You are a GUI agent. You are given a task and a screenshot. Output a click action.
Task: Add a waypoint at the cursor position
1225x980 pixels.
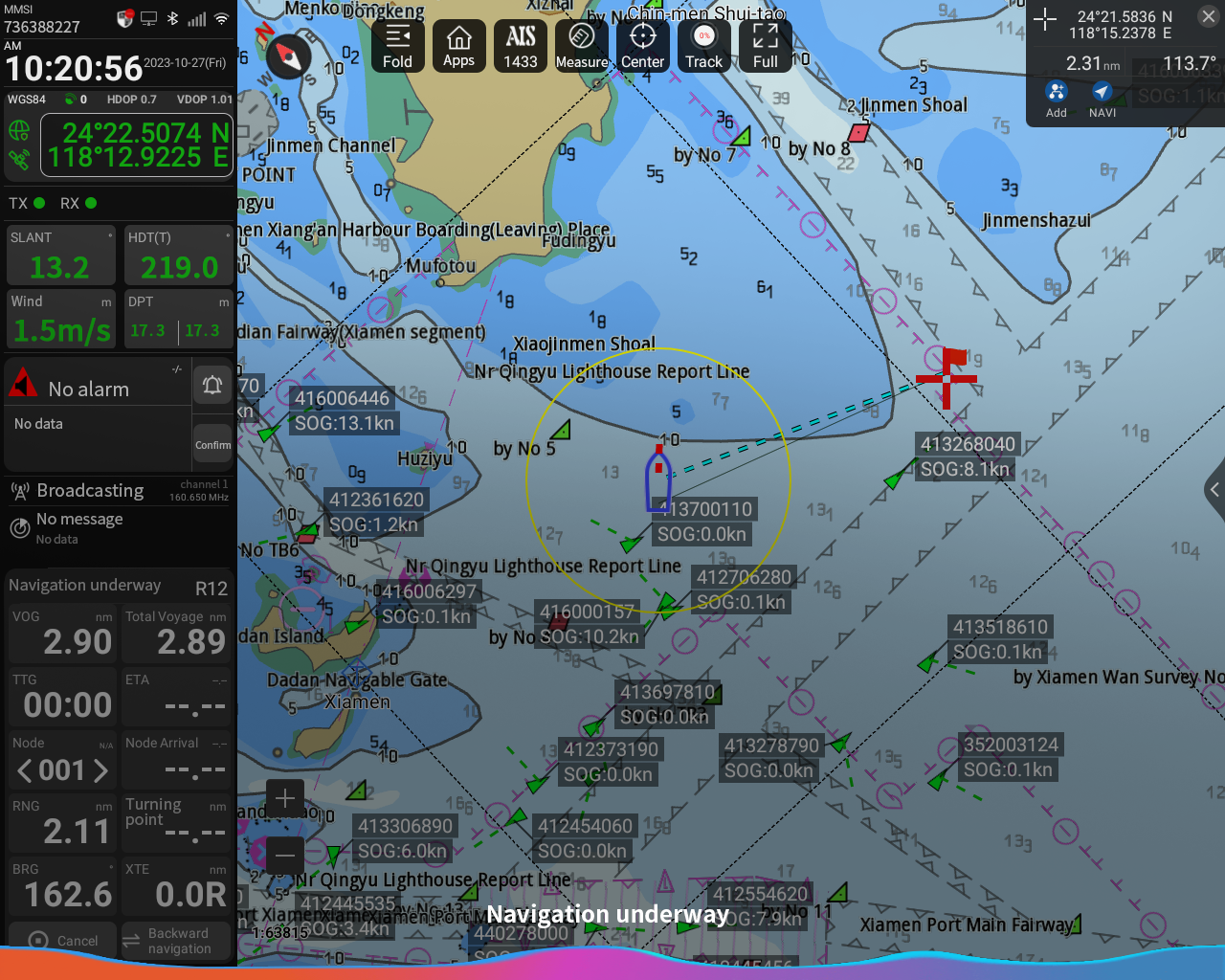click(1056, 100)
